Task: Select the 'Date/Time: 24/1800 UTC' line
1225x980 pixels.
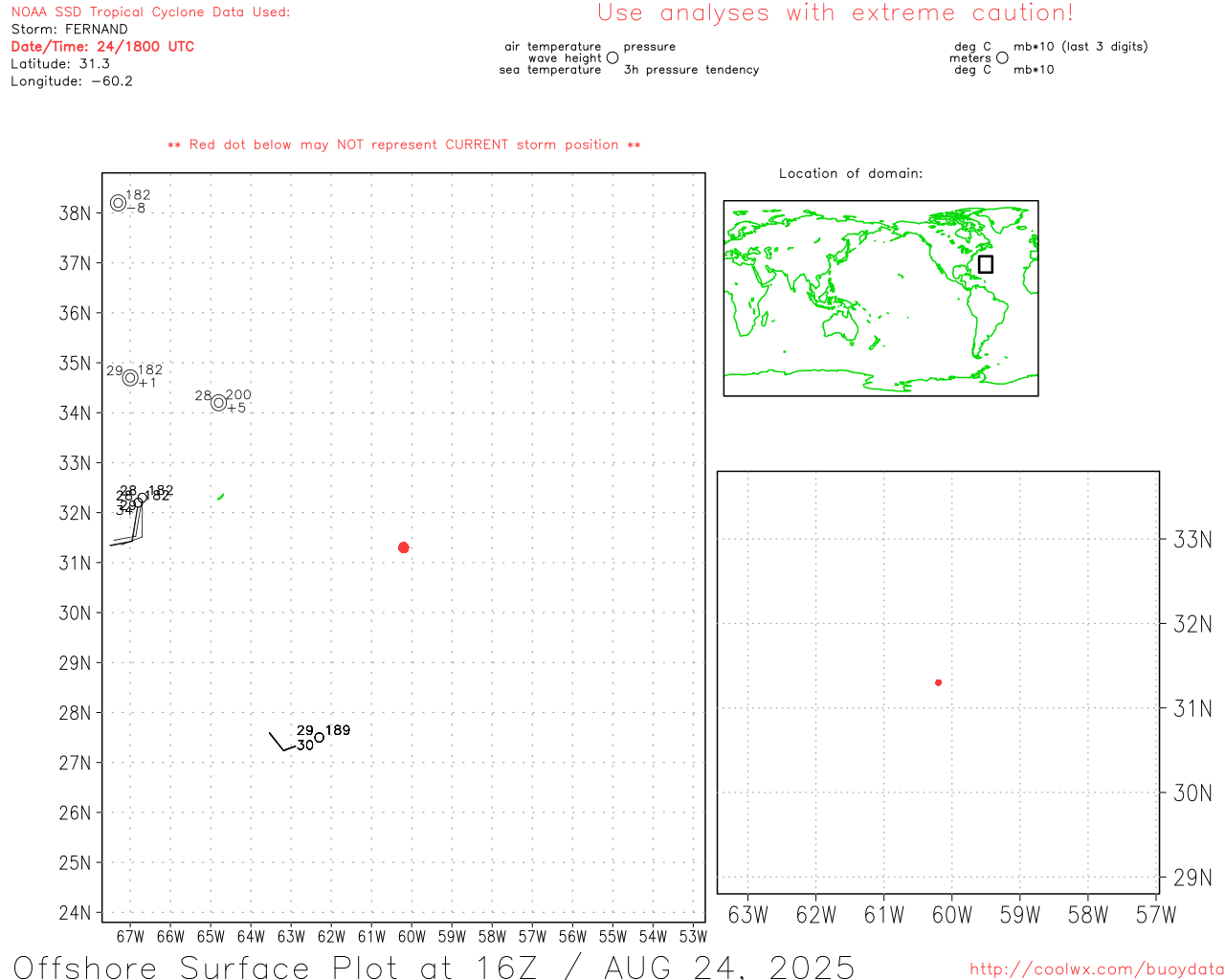Action: coord(102,47)
